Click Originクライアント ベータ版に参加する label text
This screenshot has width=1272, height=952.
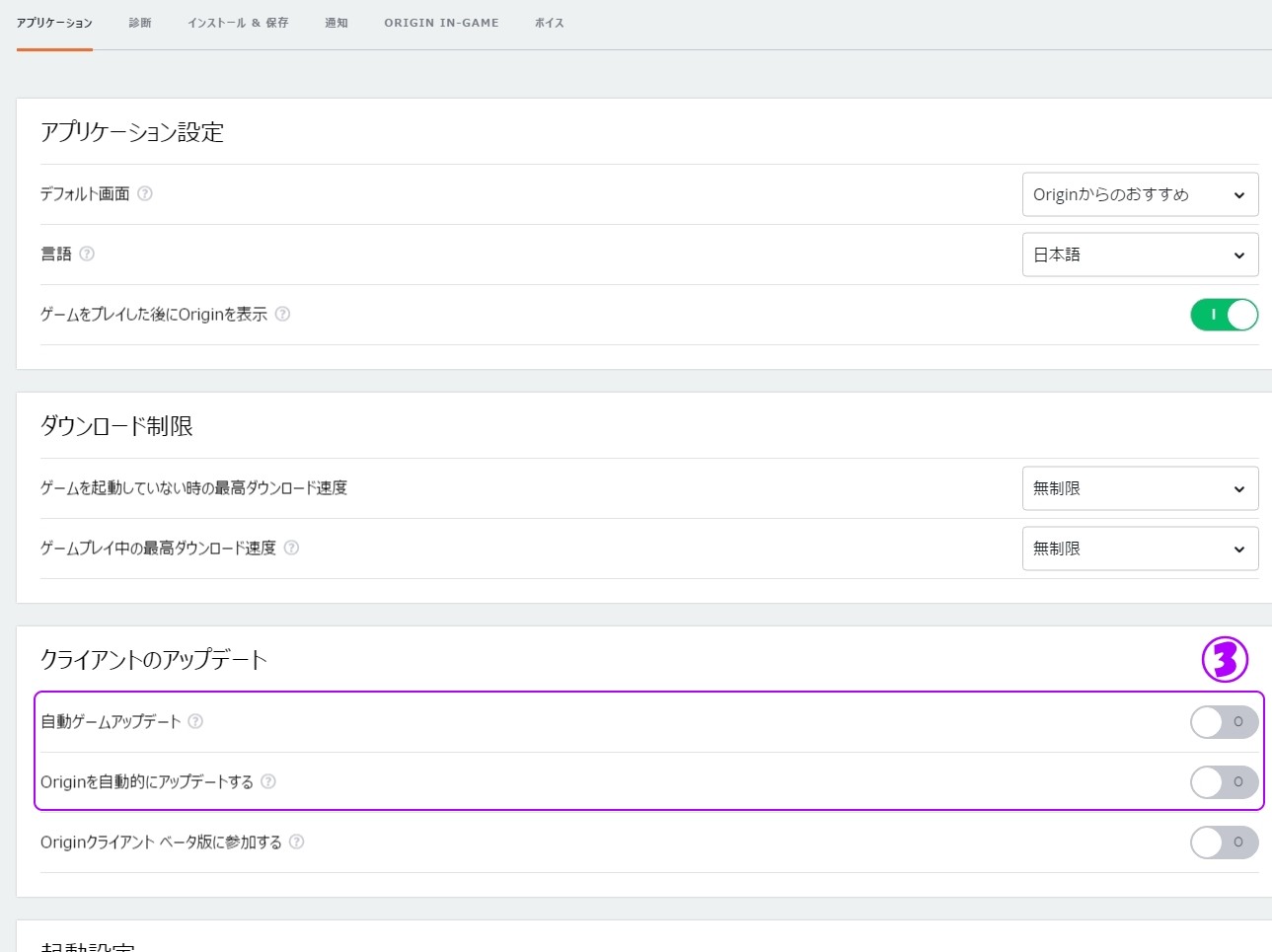click(x=161, y=842)
